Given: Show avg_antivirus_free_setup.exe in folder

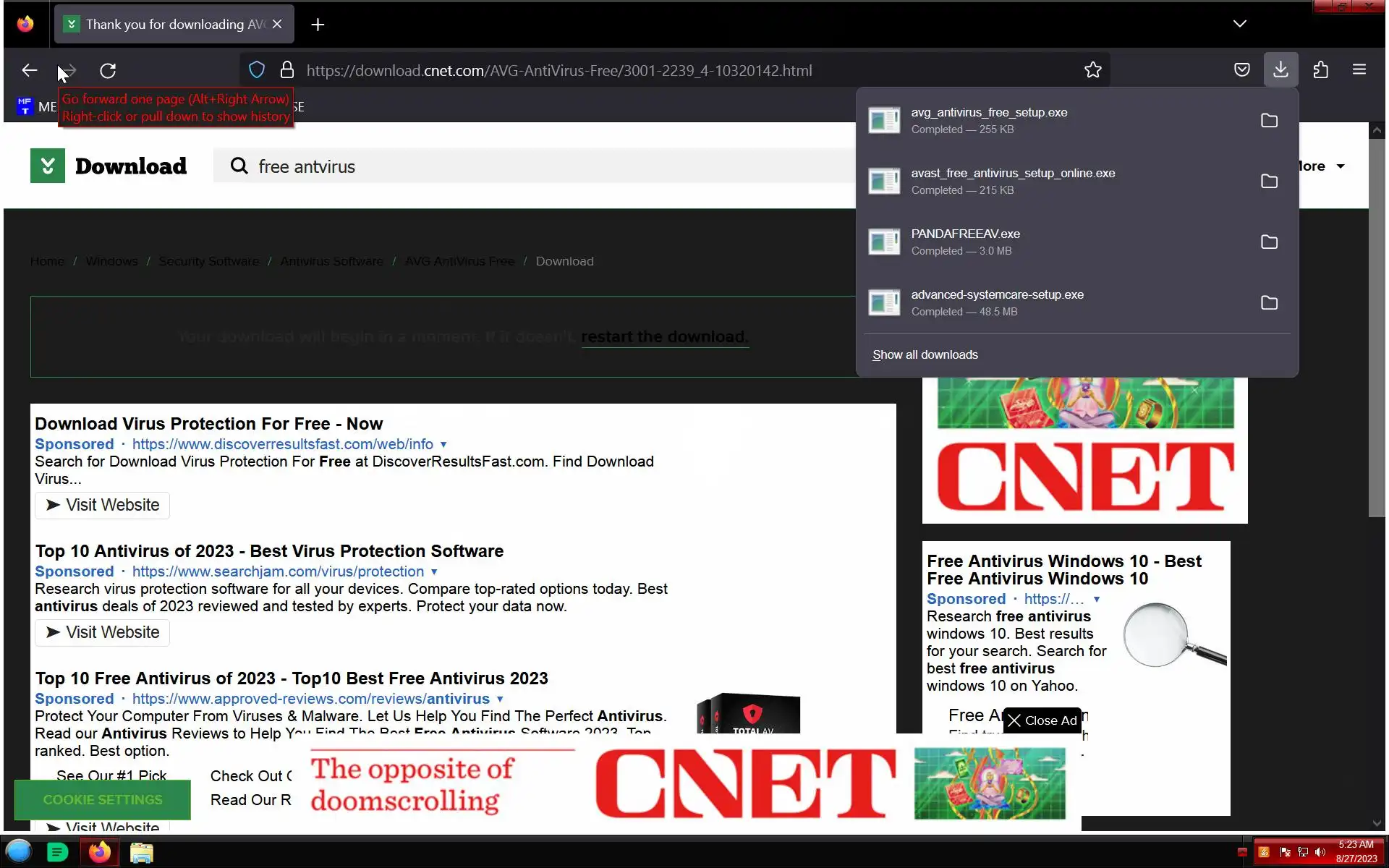Looking at the screenshot, I should tap(1269, 121).
